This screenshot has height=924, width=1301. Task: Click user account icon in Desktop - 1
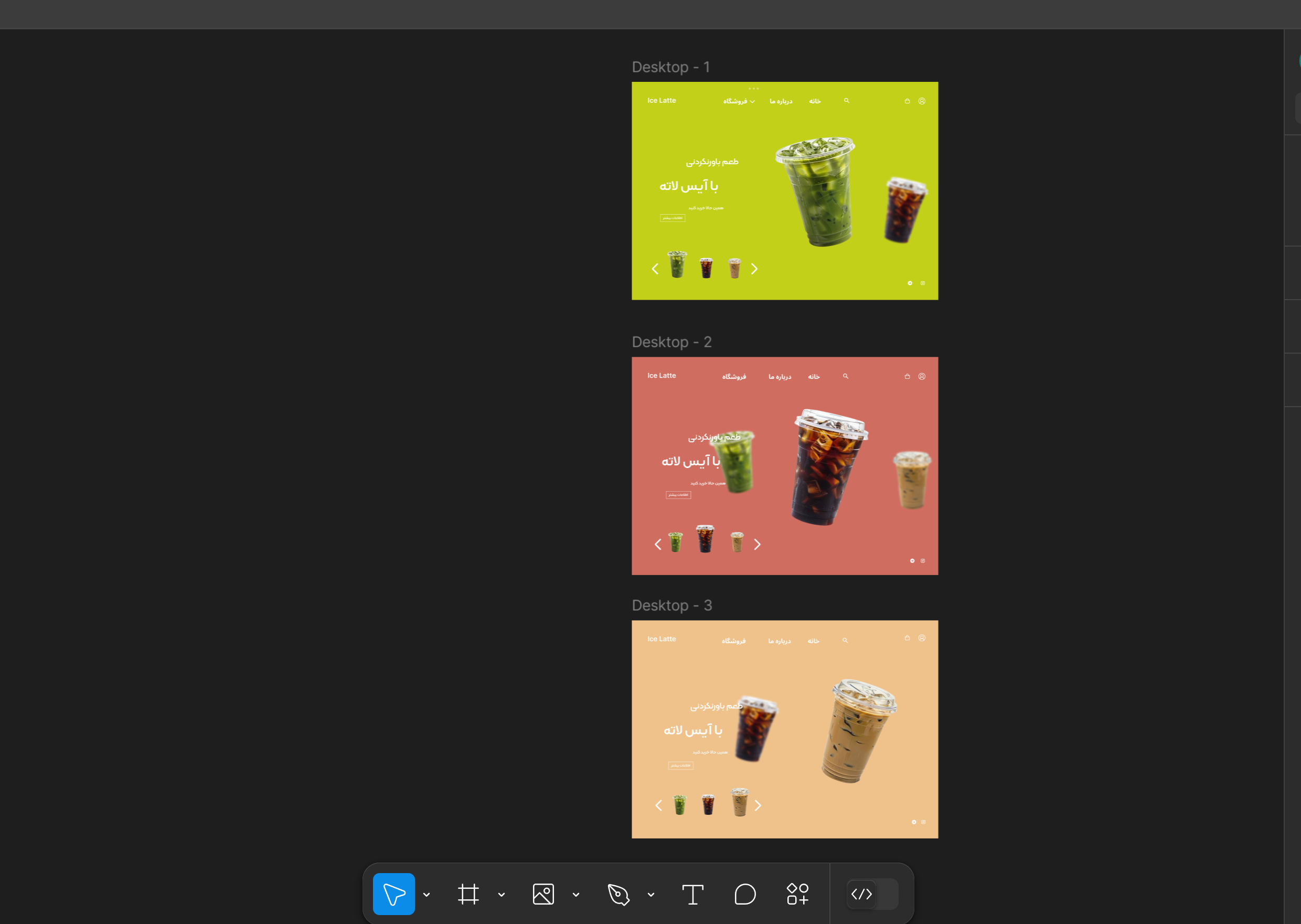922,101
